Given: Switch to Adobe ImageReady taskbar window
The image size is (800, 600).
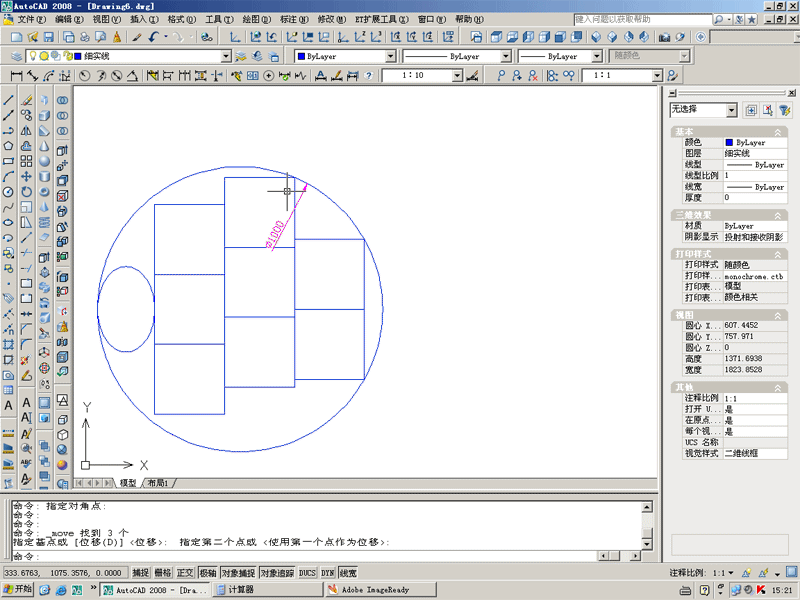Looking at the screenshot, I should coord(380,590).
